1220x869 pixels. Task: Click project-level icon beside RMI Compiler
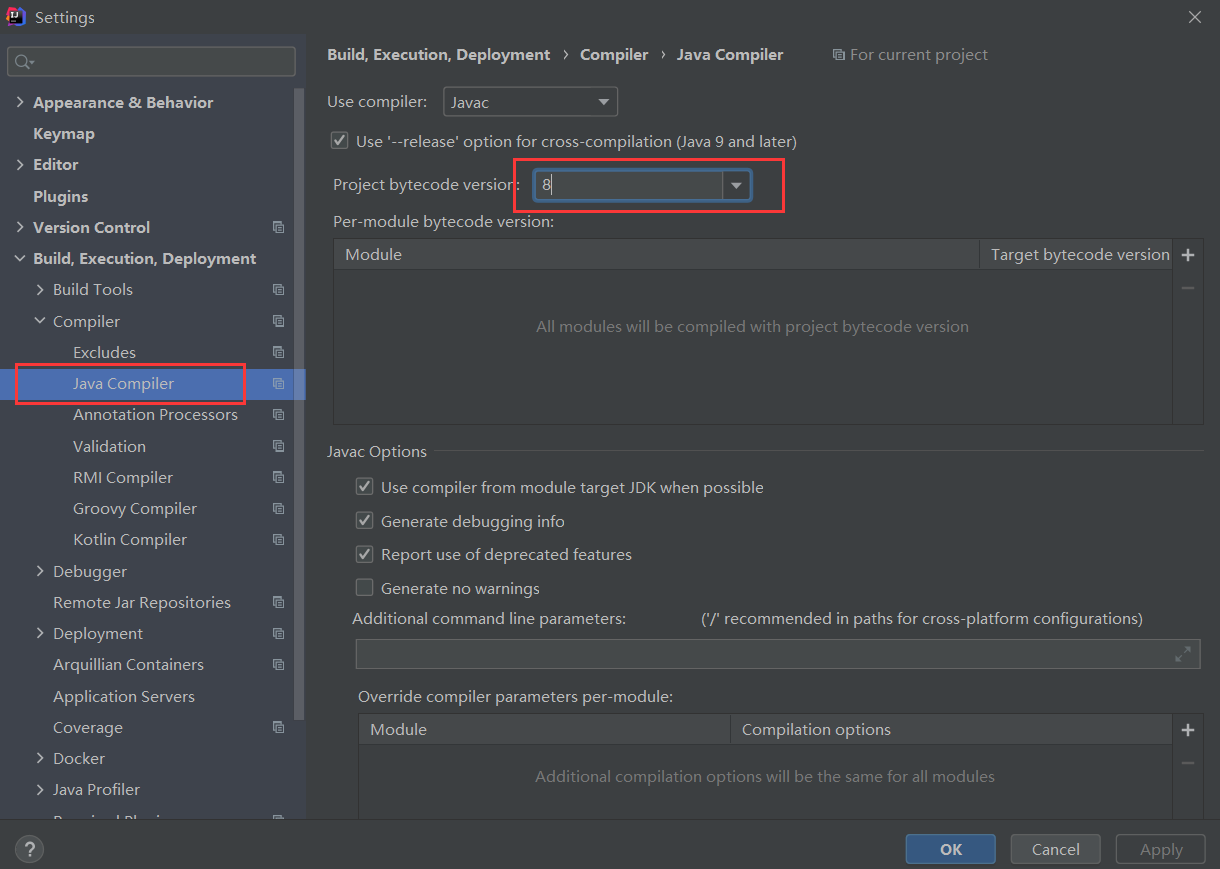[x=278, y=477]
